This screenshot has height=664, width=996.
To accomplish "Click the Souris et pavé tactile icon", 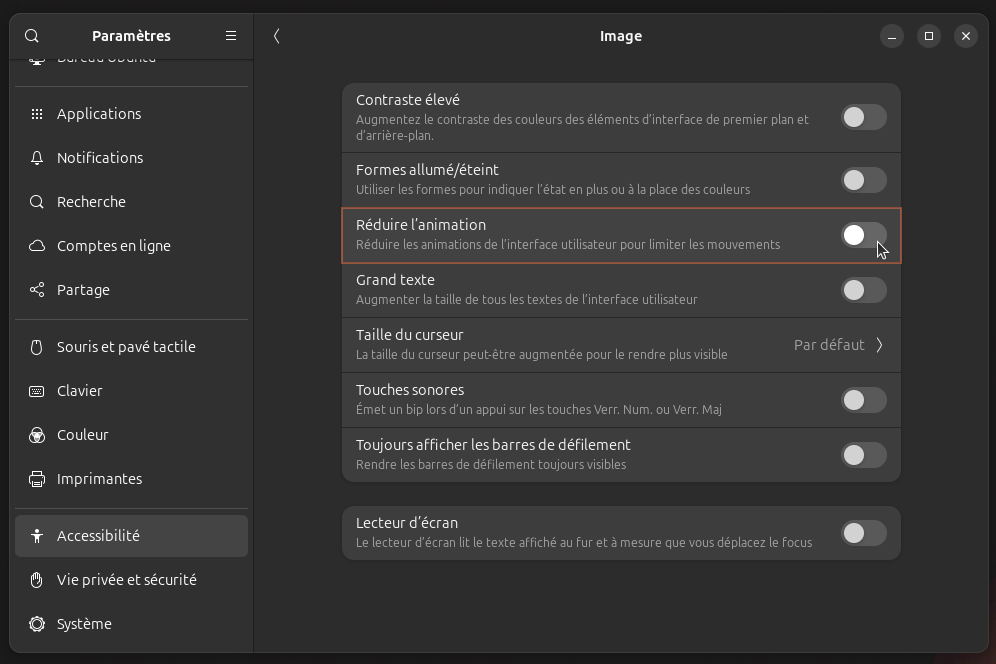I will tap(36, 346).
